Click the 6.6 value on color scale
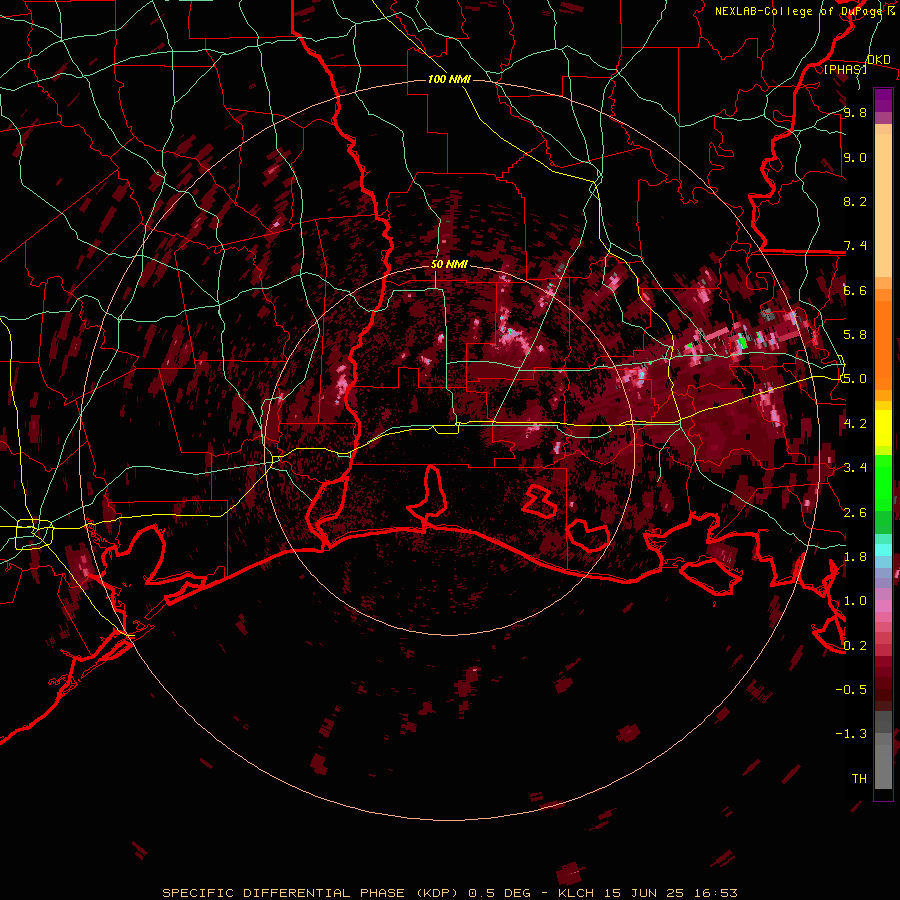 click(855, 290)
